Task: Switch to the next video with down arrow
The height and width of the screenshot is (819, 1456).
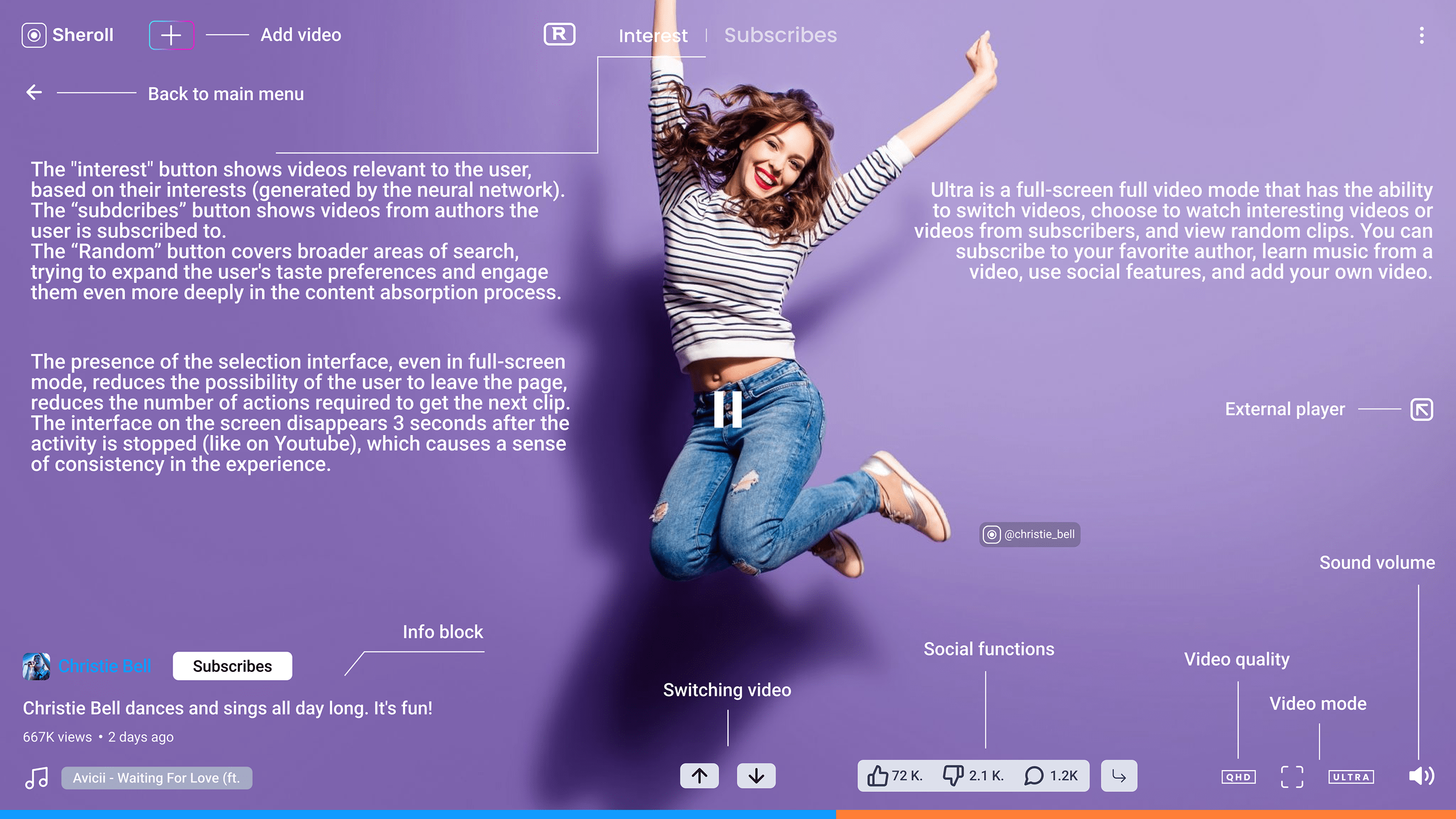Action: click(x=756, y=775)
